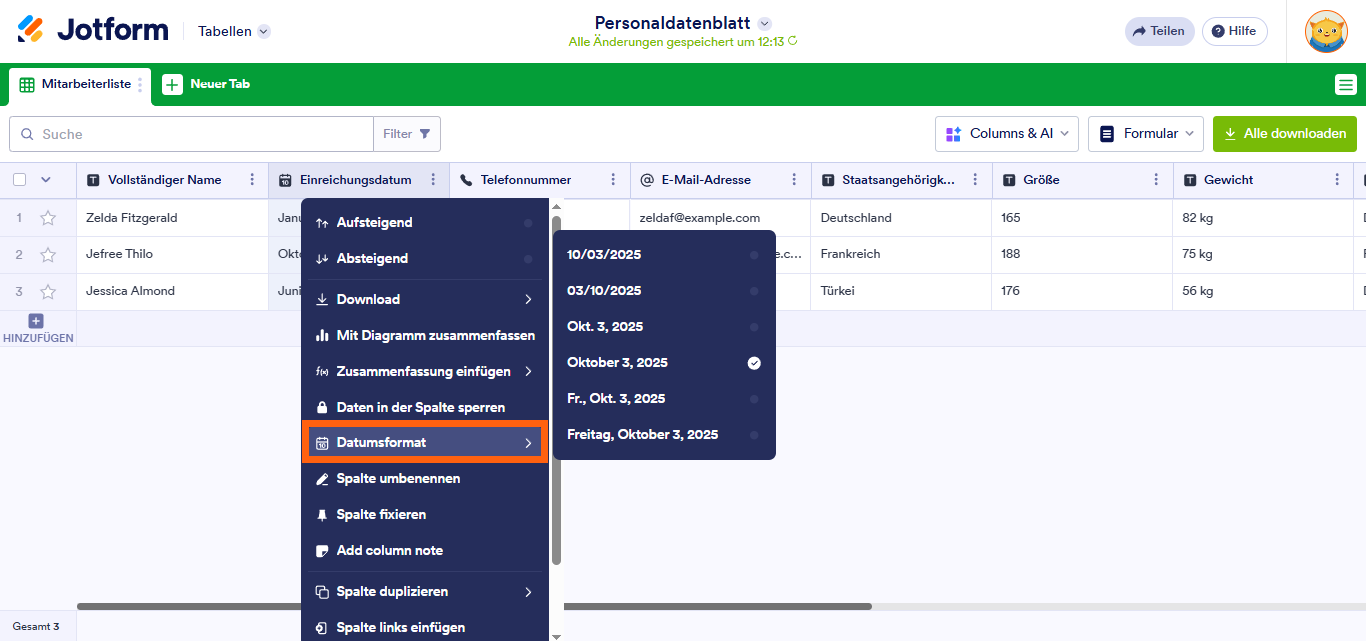Click the Filter funnel icon

[406, 133]
